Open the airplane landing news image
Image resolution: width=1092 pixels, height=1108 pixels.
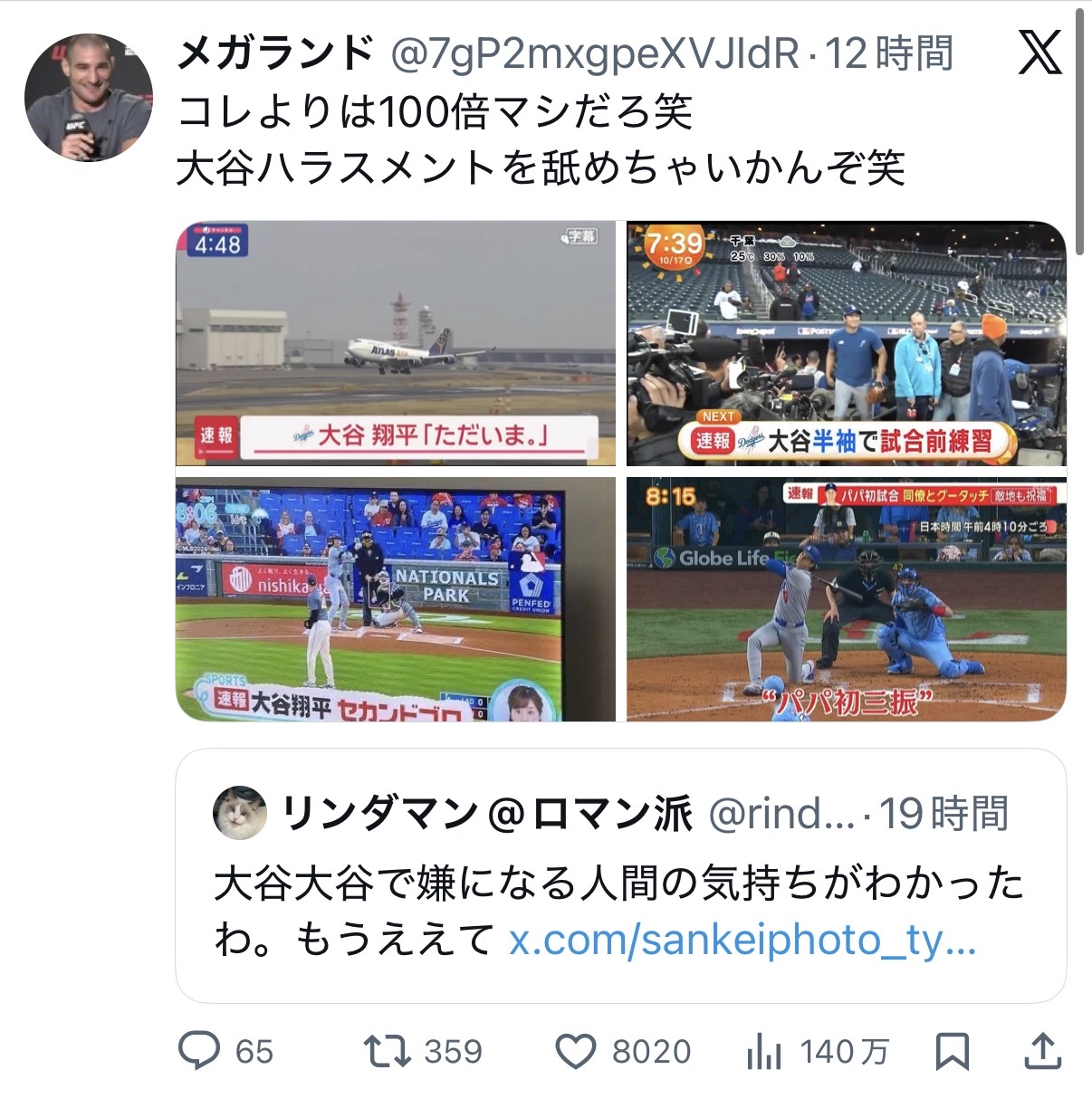coord(396,343)
